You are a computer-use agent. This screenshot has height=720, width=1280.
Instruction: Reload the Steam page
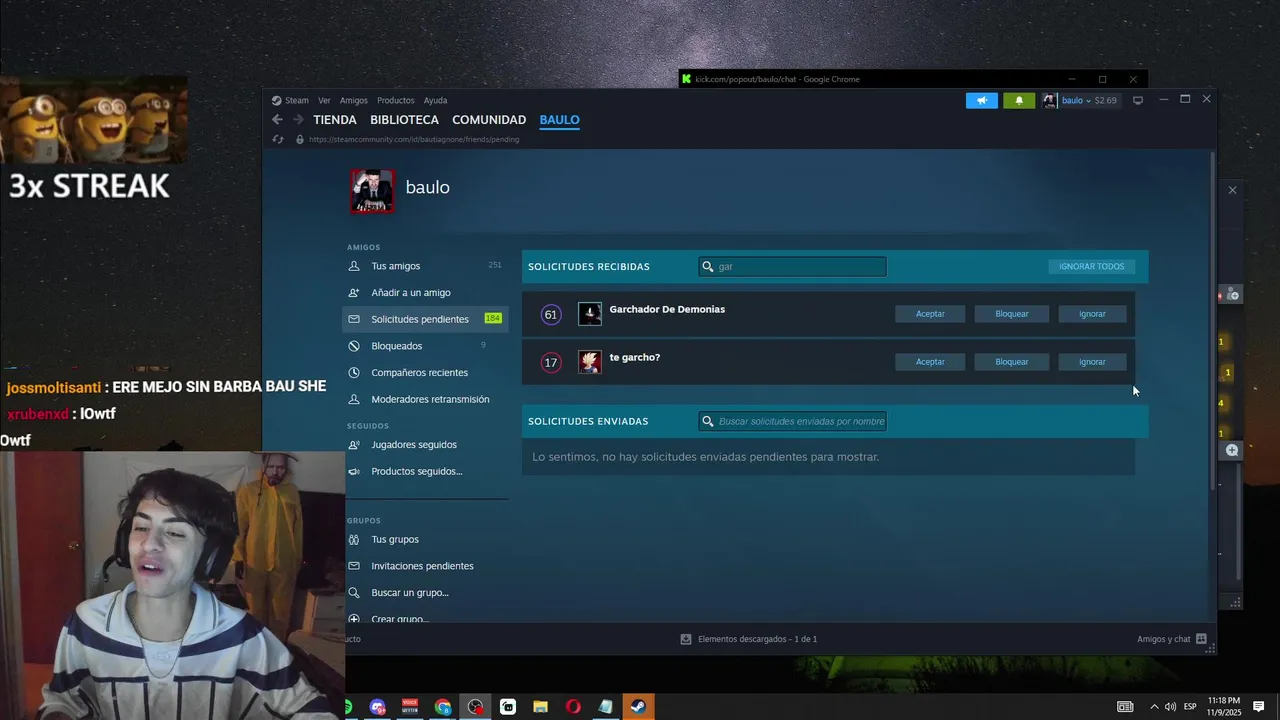[278, 139]
